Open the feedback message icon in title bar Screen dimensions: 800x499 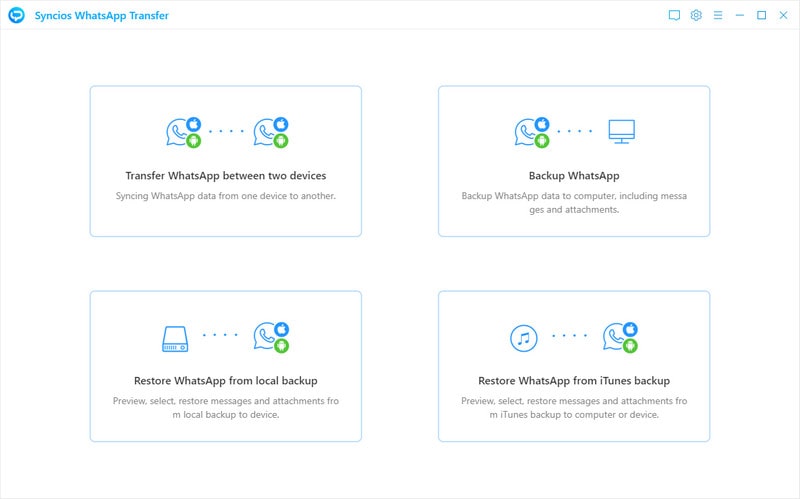[x=674, y=15]
